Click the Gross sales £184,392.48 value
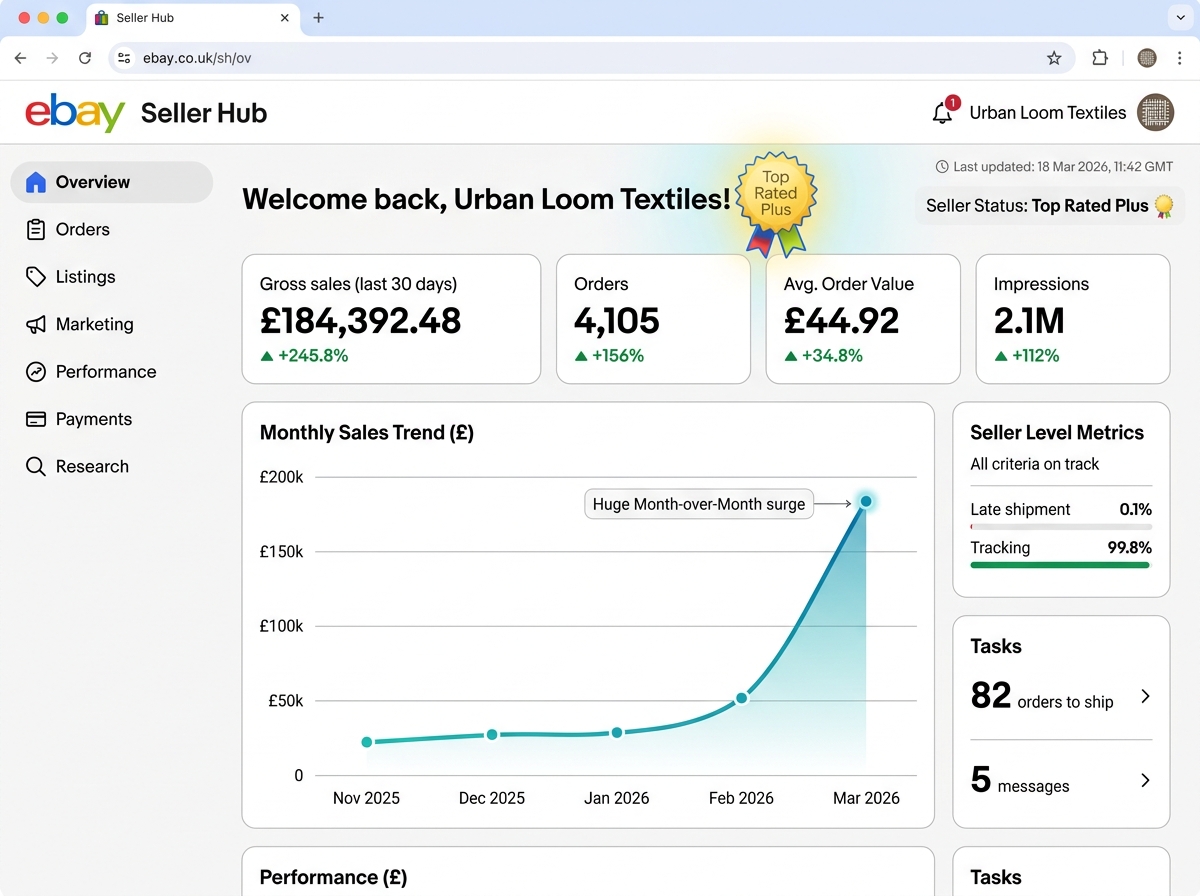Image resolution: width=1200 pixels, height=896 pixels. point(361,321)
